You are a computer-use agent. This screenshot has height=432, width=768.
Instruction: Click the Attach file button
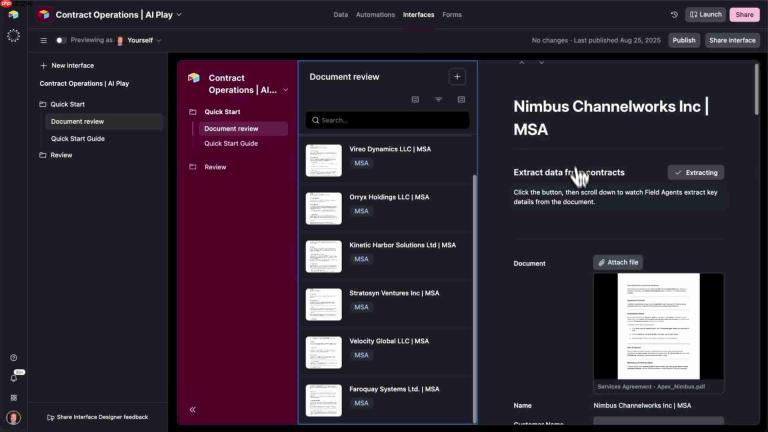click(x=618, y=263)
